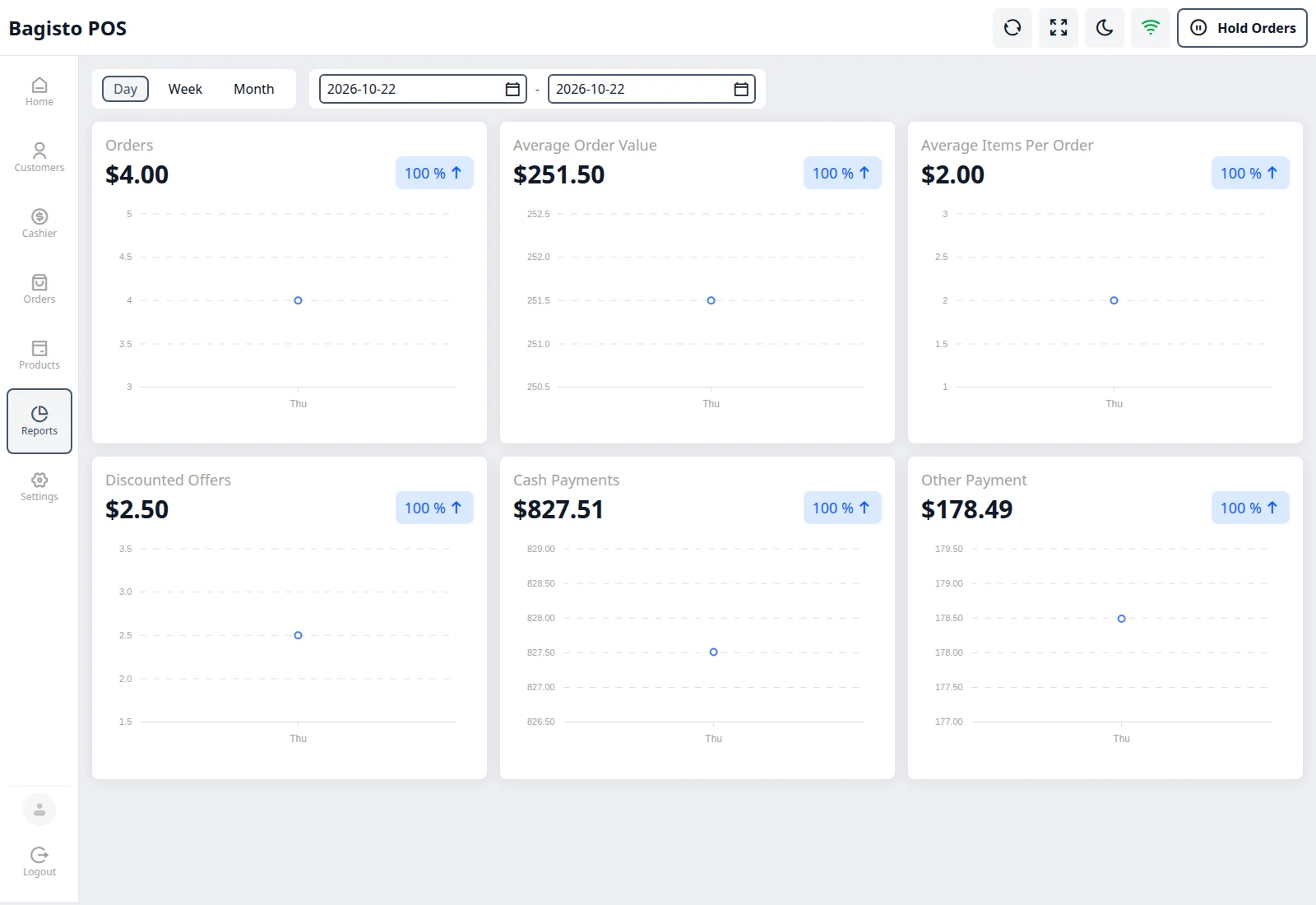
Task: Open the Settings sidebar page
Action: pos(39,487)
